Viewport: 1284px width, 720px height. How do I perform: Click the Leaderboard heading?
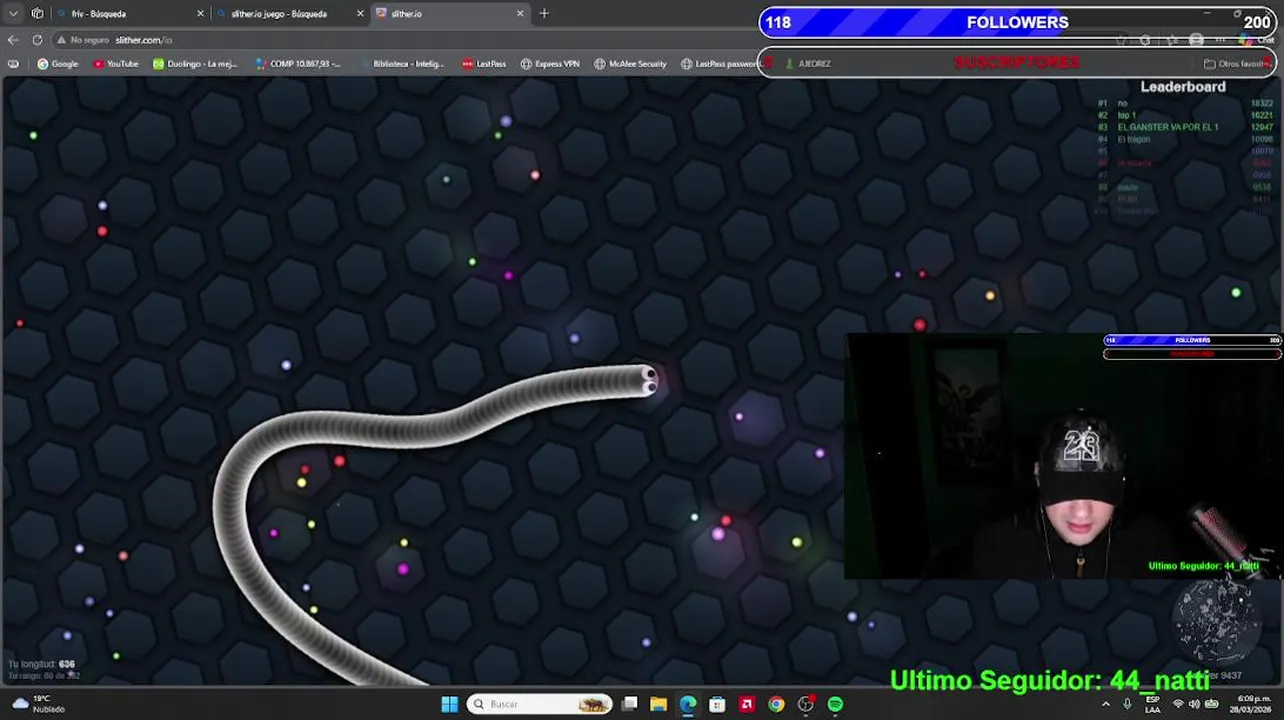pyautogui.click(x=1183, y=87)
